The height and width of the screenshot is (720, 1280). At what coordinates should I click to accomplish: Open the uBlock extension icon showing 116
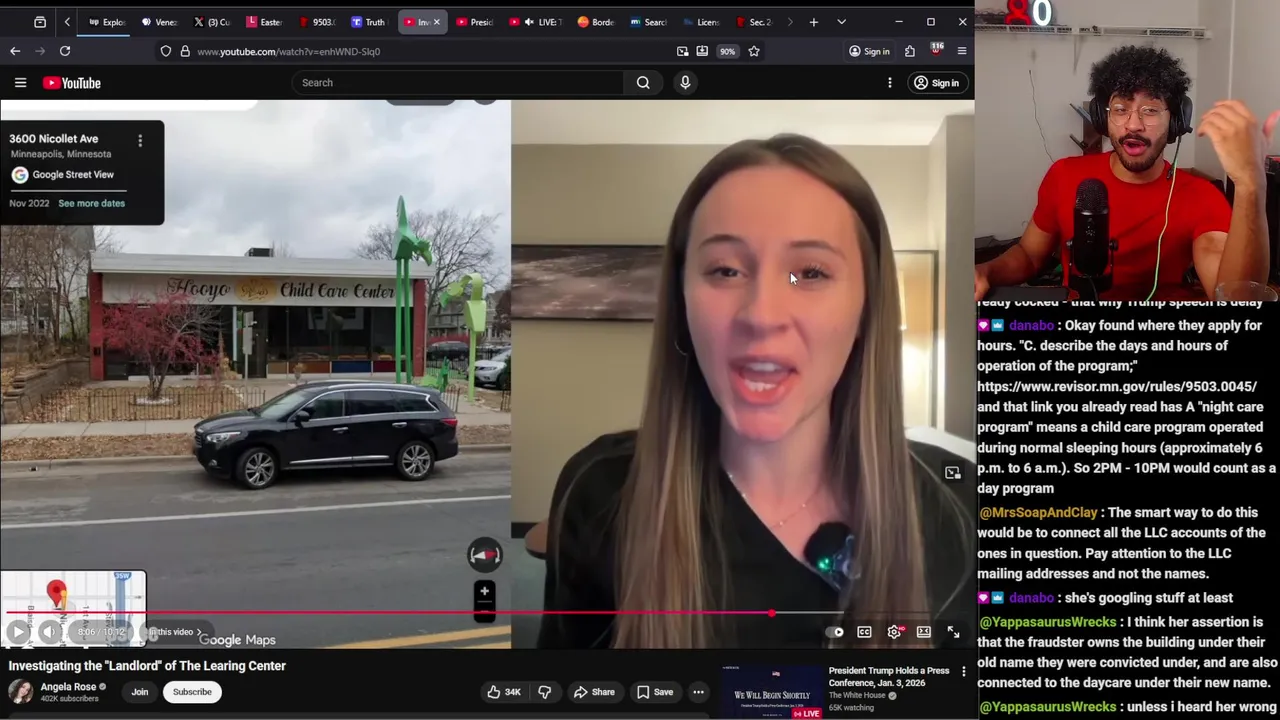tap(936, 50)
